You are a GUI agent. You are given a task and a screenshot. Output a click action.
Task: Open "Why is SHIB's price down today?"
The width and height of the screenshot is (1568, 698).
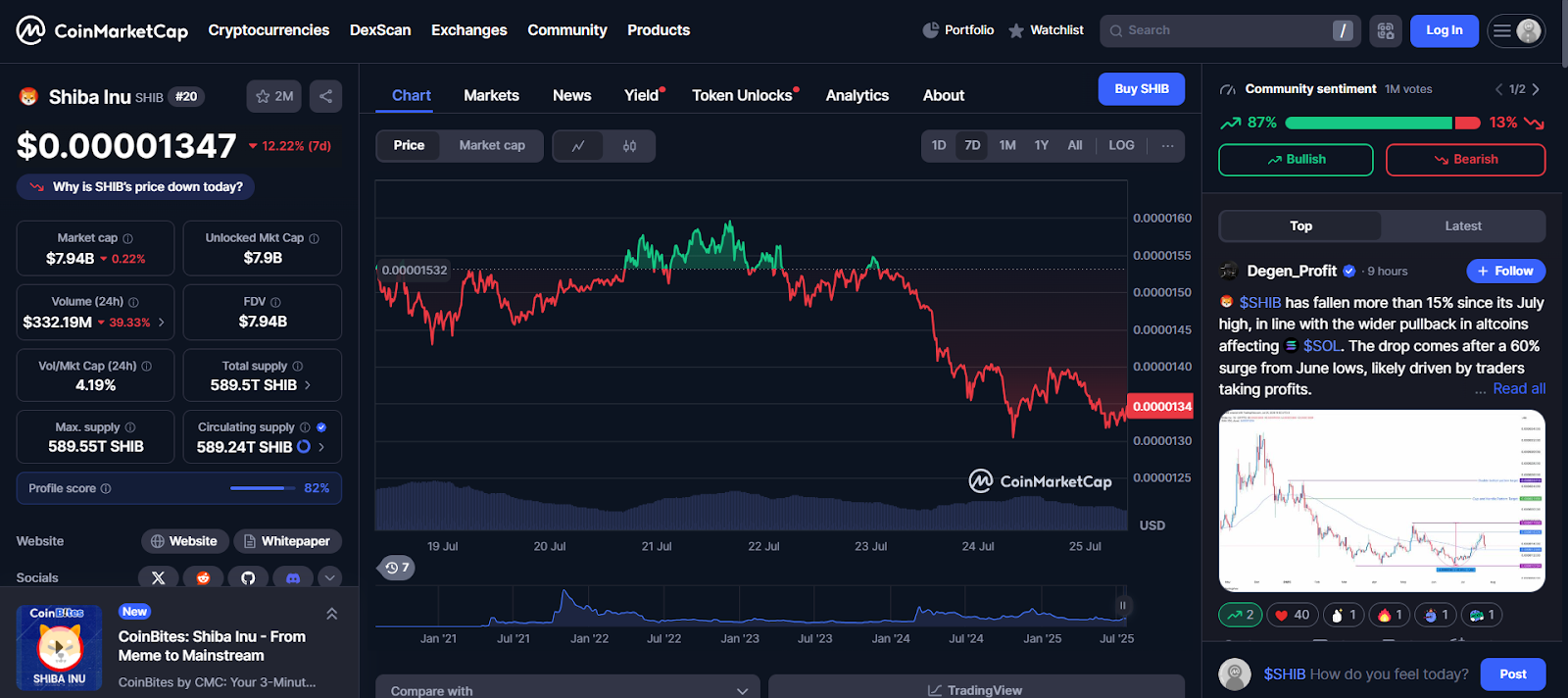pos(136,187)
